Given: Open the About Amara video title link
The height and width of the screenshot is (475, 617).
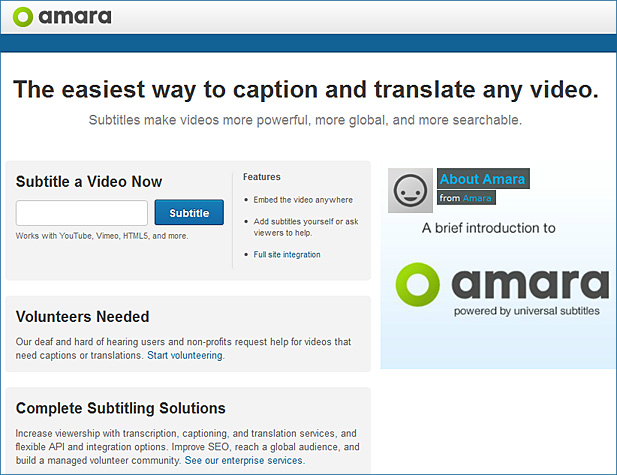Looking at the screenshot, I should (x=482, y=179).
